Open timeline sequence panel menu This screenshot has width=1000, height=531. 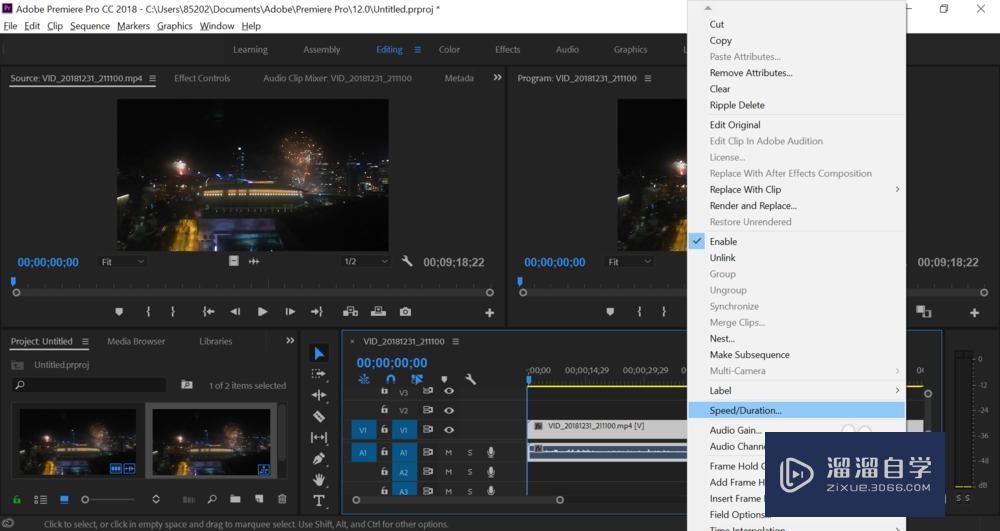point(455,341)
